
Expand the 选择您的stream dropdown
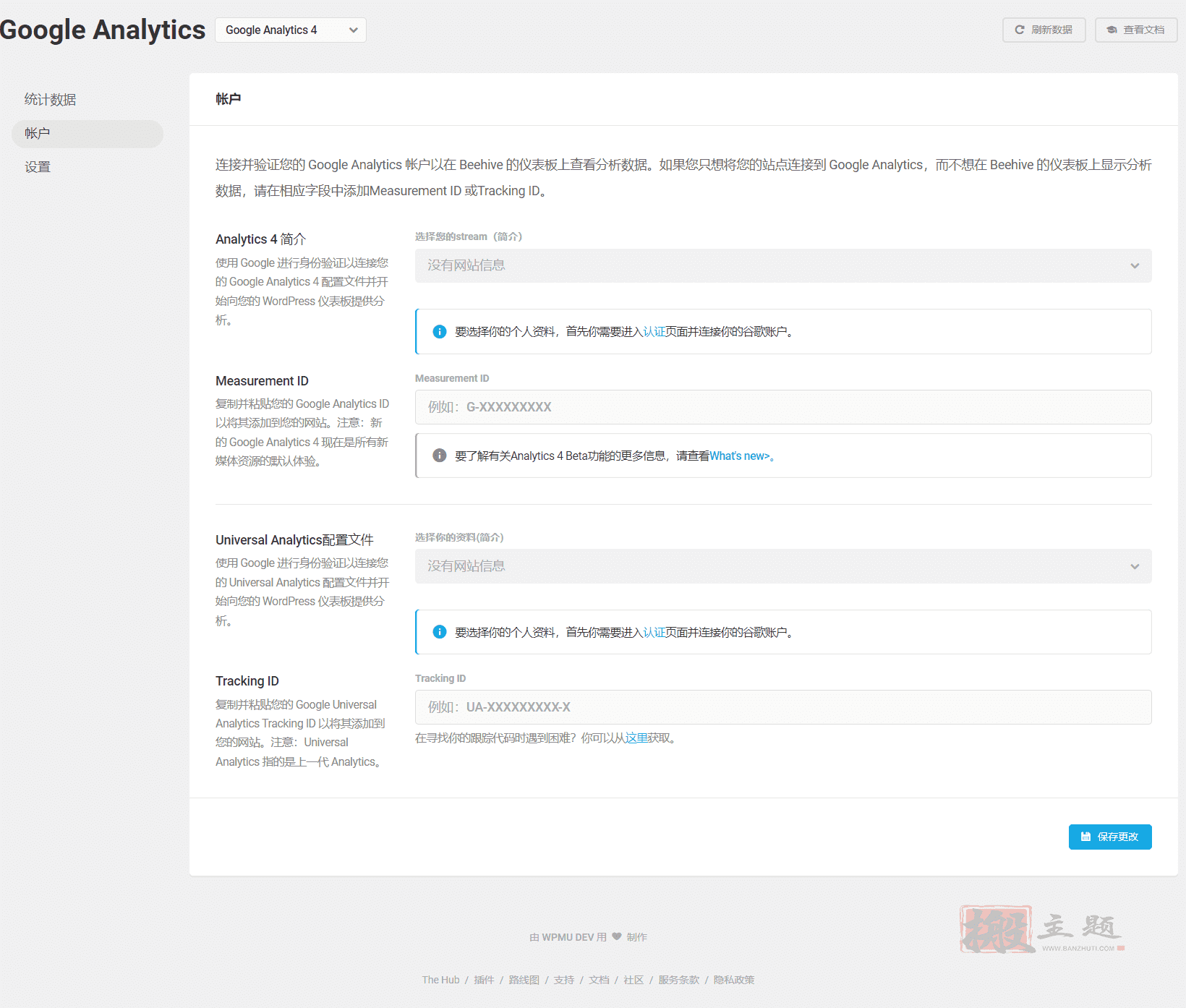[x=783, y=265]
